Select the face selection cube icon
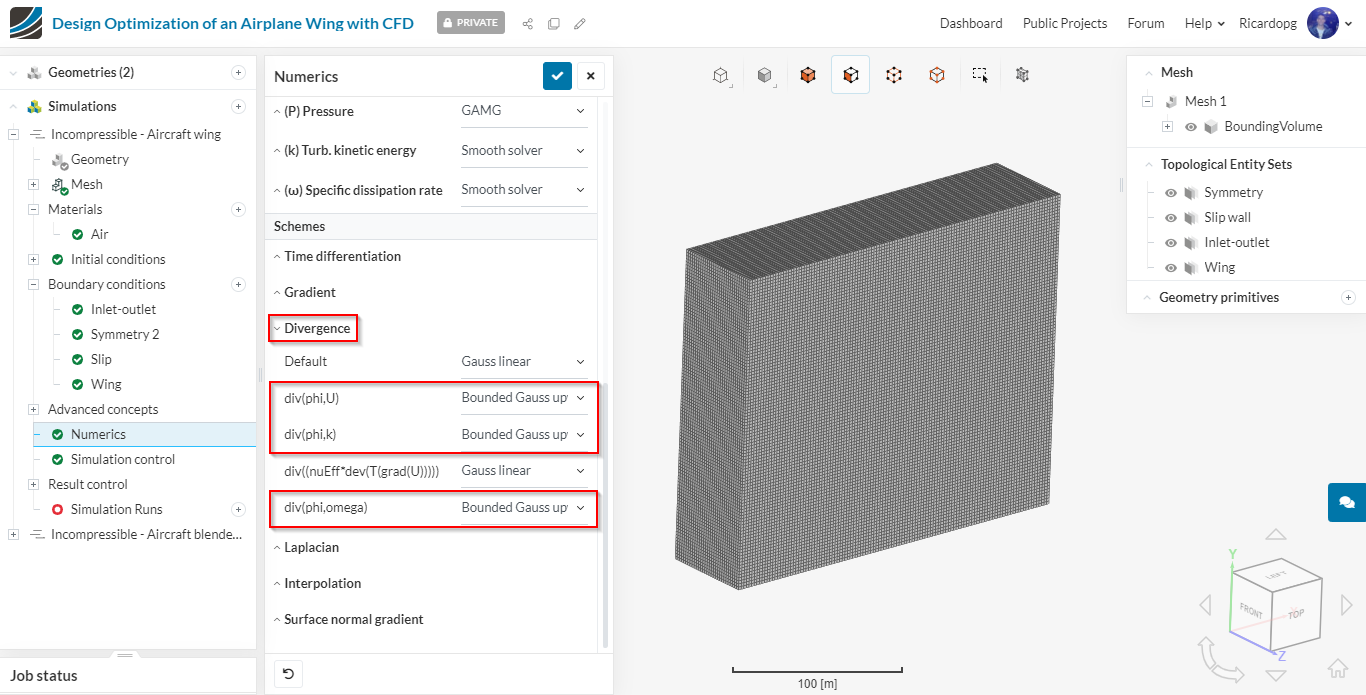Screen dimensions: 1366x695 tap(850, 75)
